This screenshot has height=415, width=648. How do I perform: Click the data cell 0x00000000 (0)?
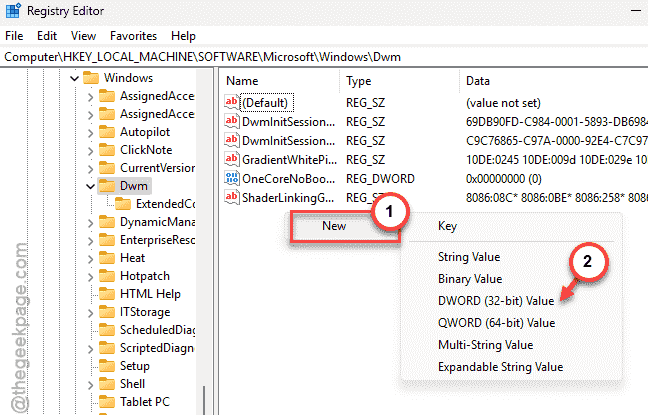pos(503,179)
